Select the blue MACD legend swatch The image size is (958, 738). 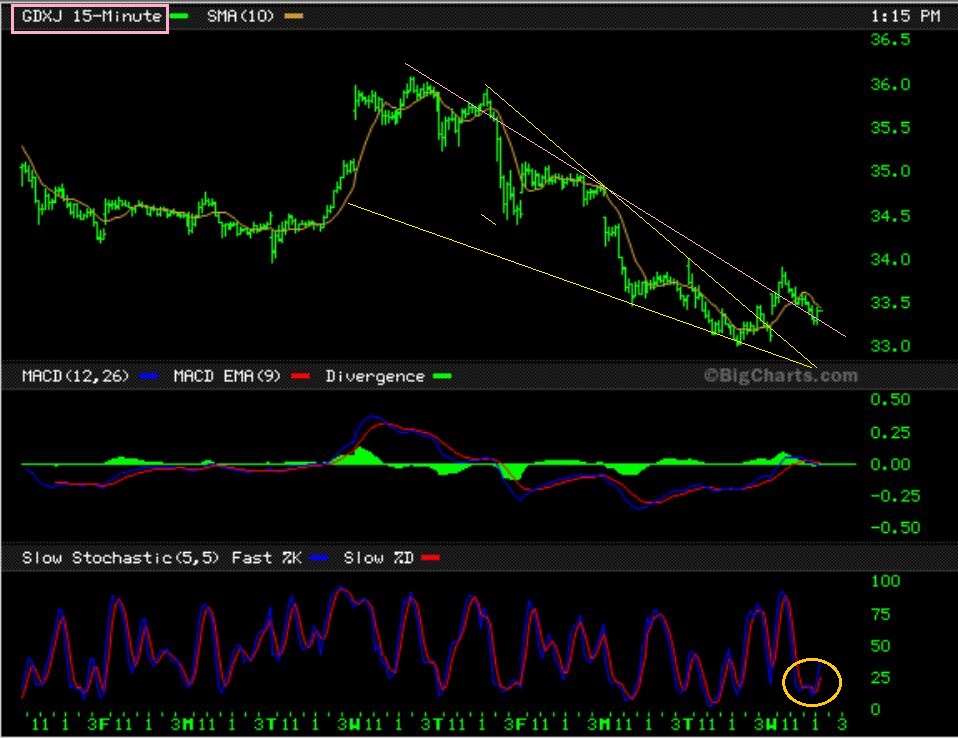pos(149,377)
